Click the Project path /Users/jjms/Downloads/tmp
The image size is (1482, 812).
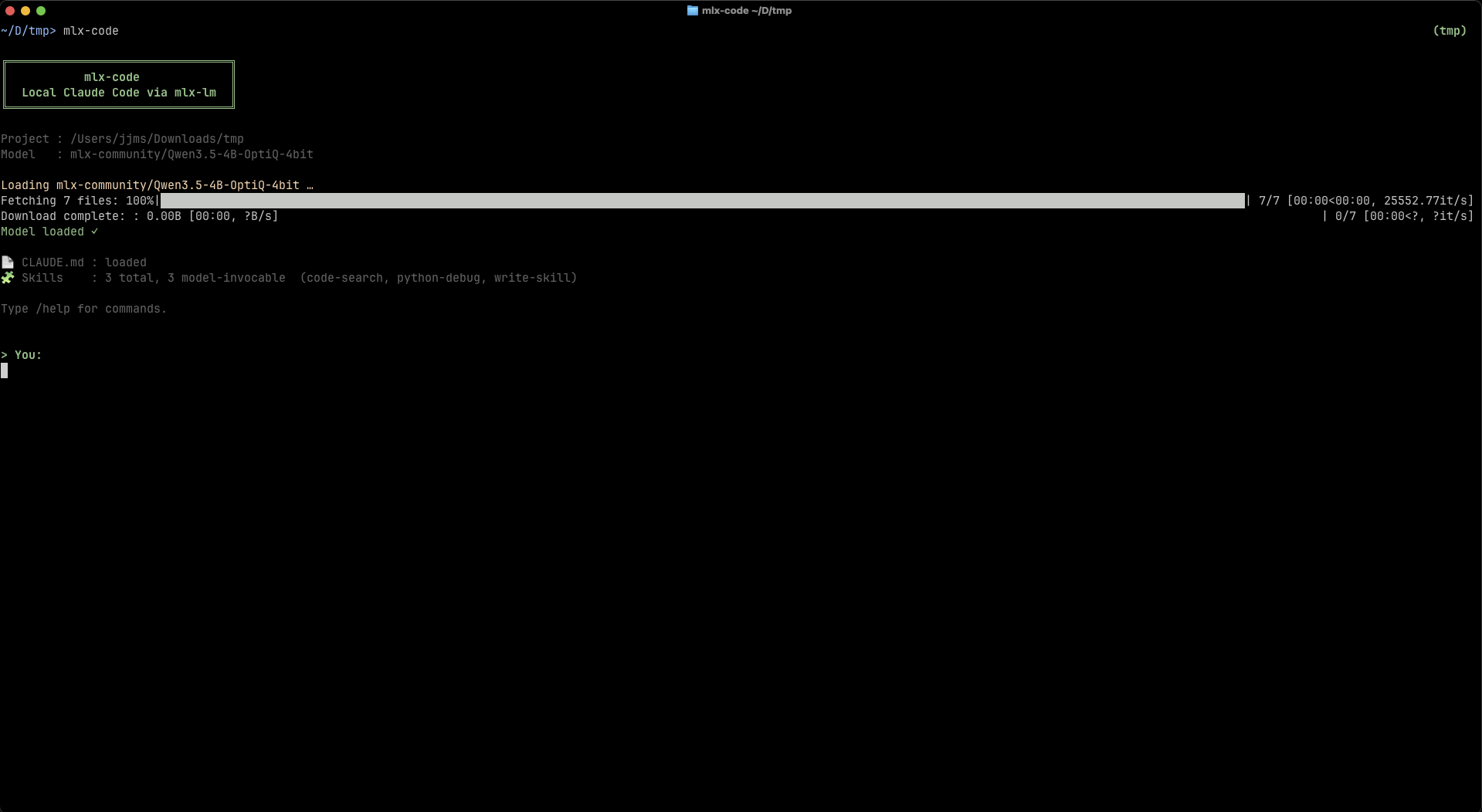tap(157, 139)
